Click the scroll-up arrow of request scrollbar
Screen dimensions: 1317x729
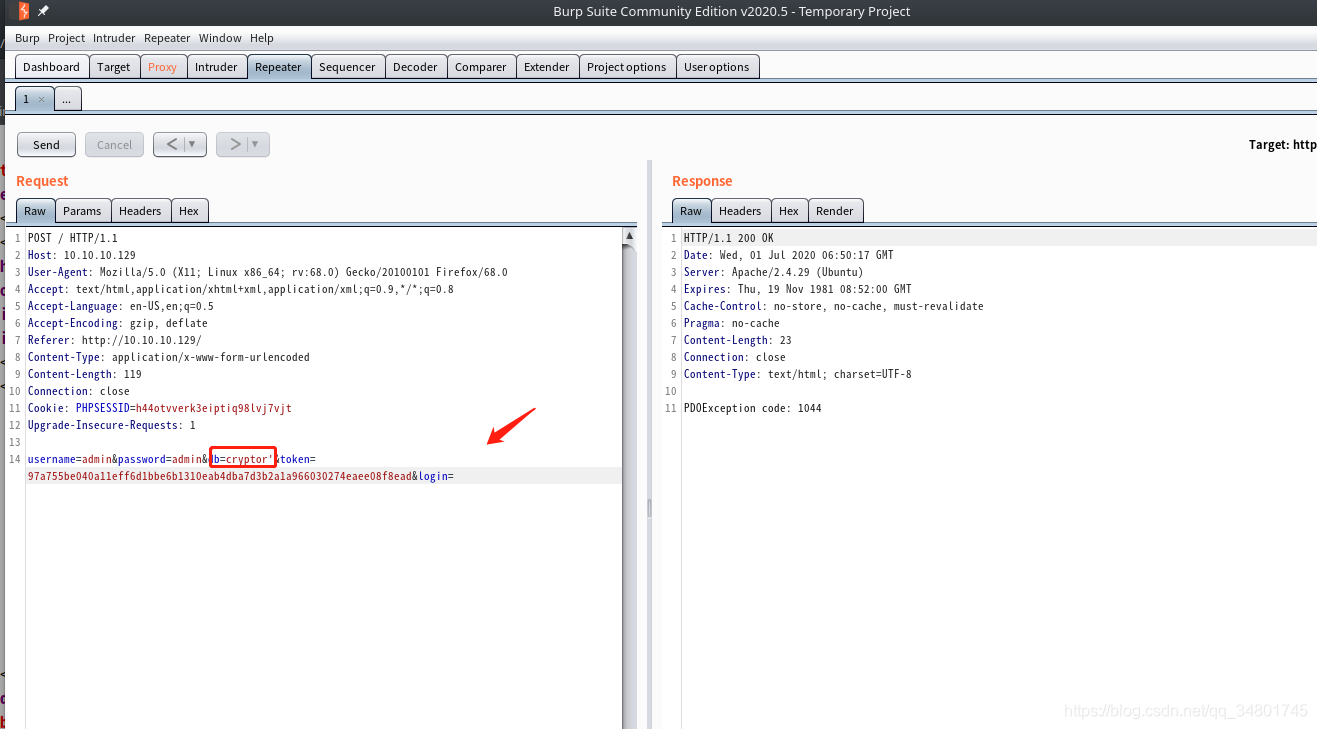[x=629, y=236]
